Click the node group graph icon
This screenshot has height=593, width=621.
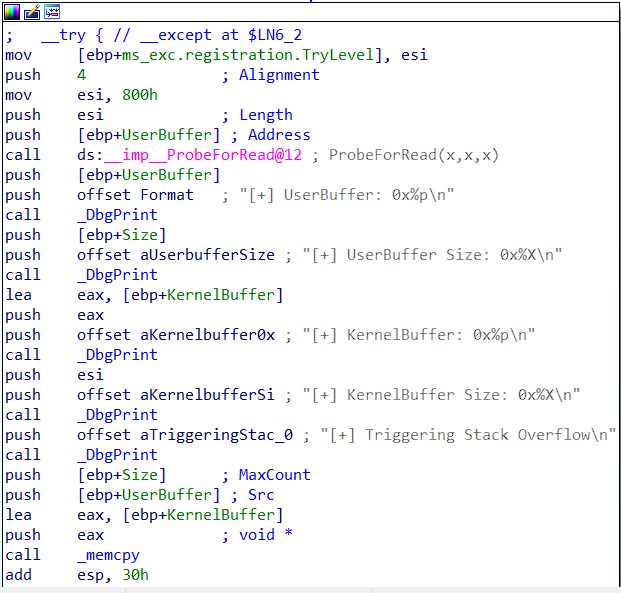52,12
